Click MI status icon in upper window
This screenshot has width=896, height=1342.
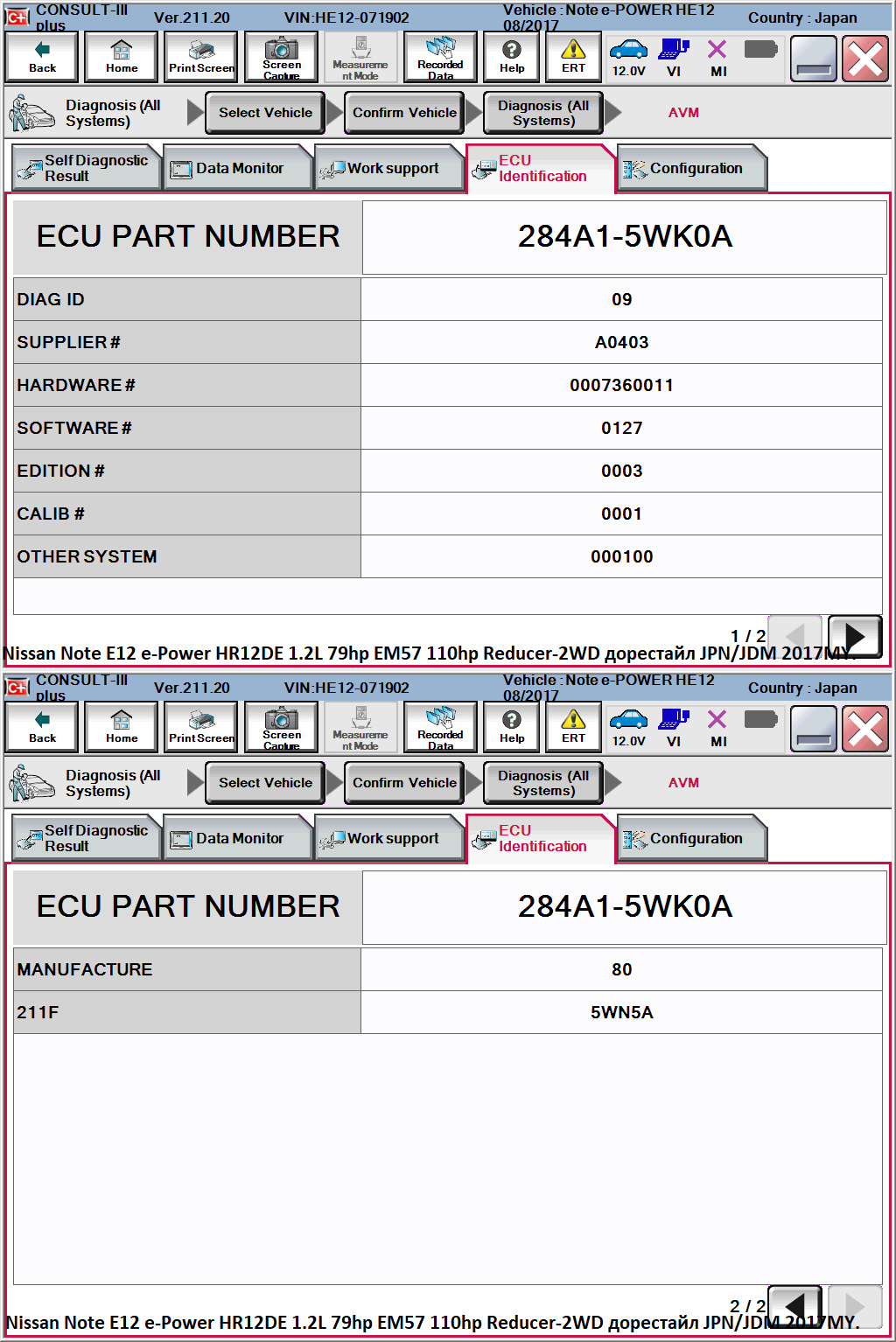(x=717, y=57)
